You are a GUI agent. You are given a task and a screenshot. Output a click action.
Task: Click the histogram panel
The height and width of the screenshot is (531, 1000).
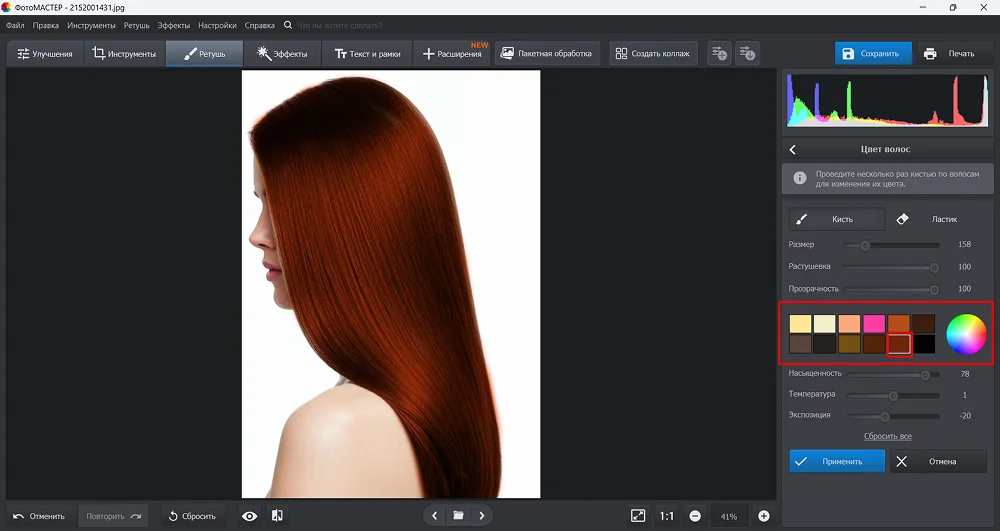click(x=887, y=100)
